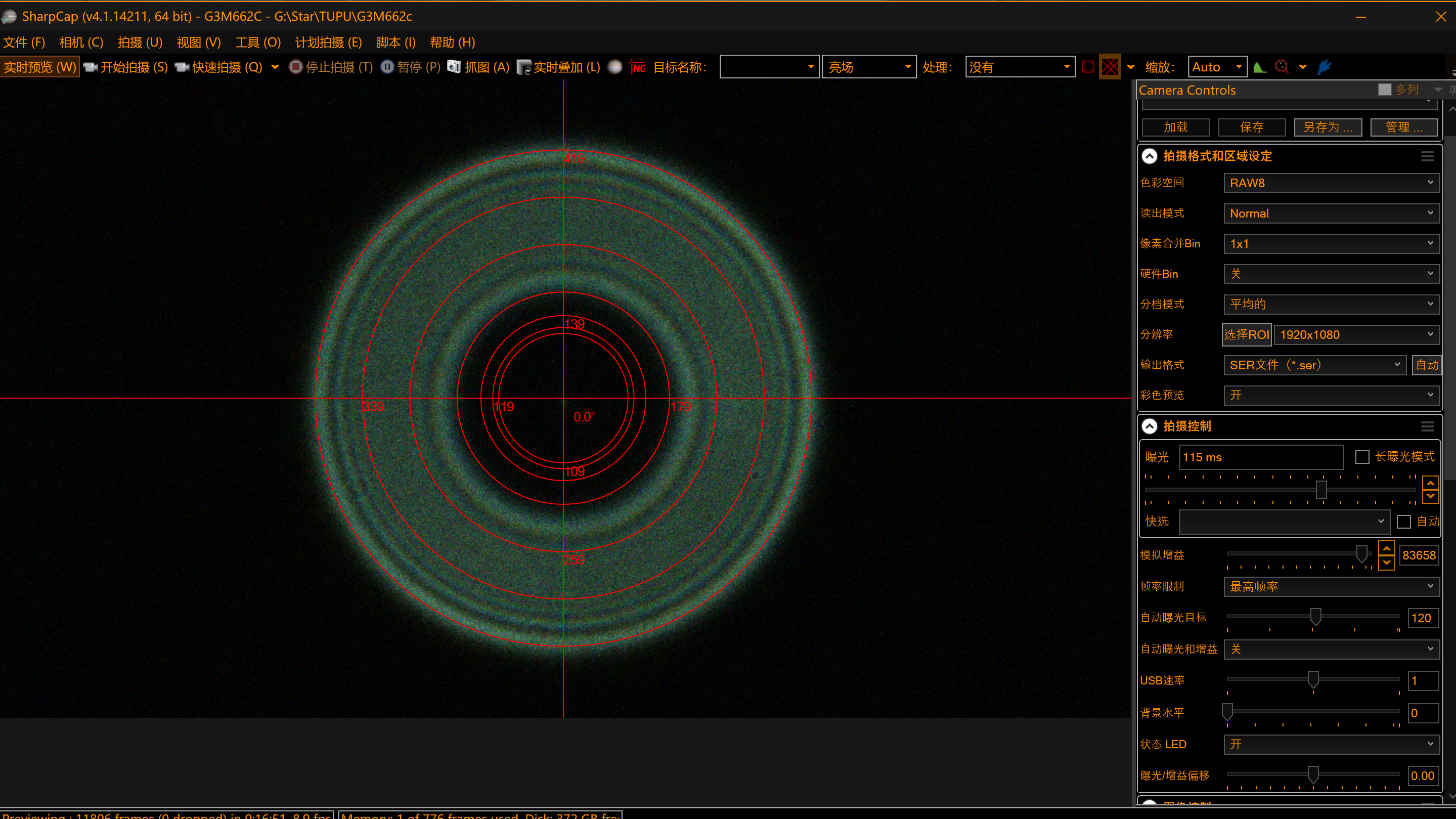Click the focus magnifier toolbar icon

pos(1282,67)
